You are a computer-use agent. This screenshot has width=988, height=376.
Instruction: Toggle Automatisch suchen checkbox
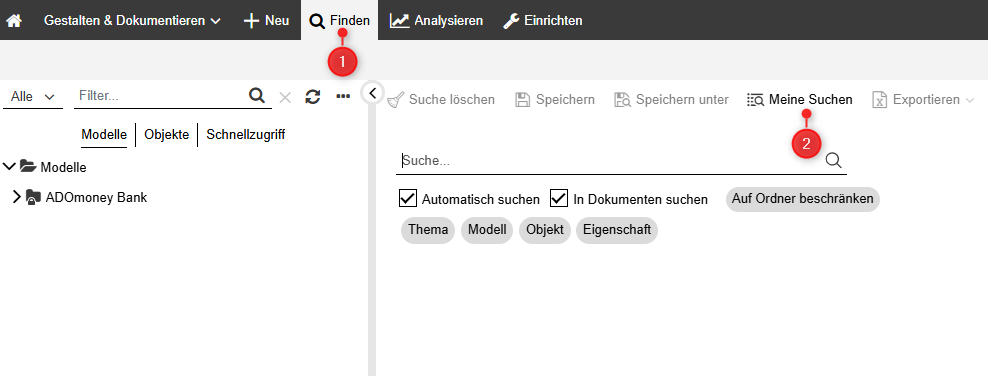[x=408, y=198]
